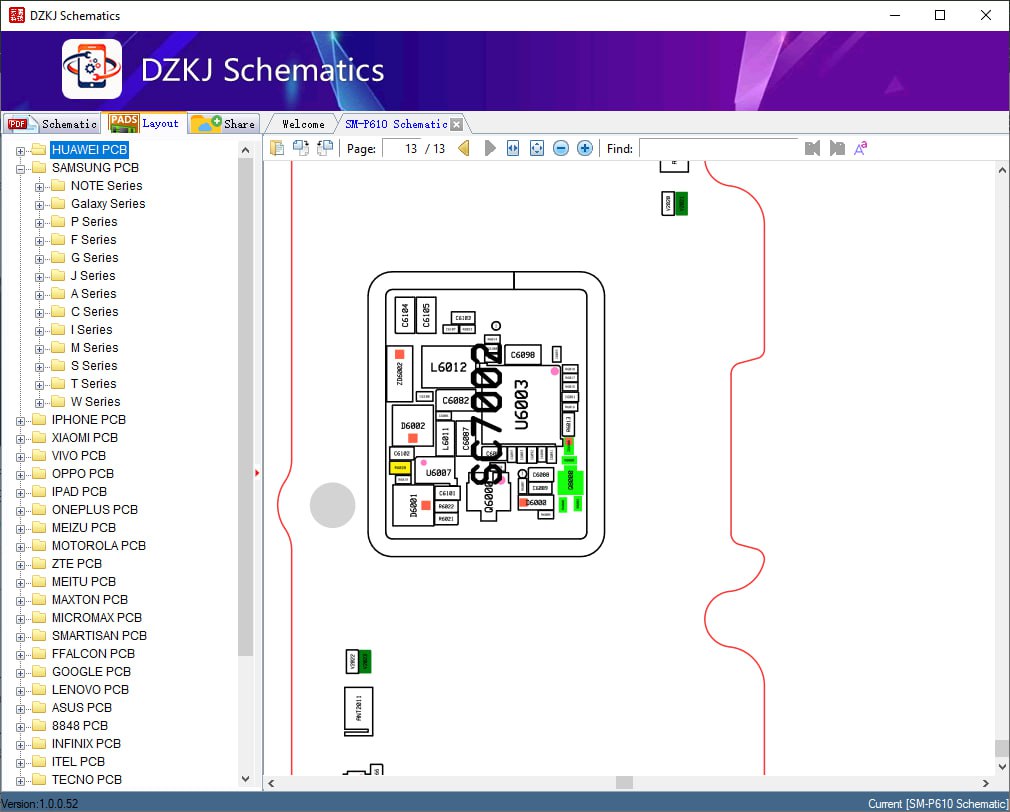Switch to the Welcome tab
The image size is (1010, 812).
click(303, 124)
